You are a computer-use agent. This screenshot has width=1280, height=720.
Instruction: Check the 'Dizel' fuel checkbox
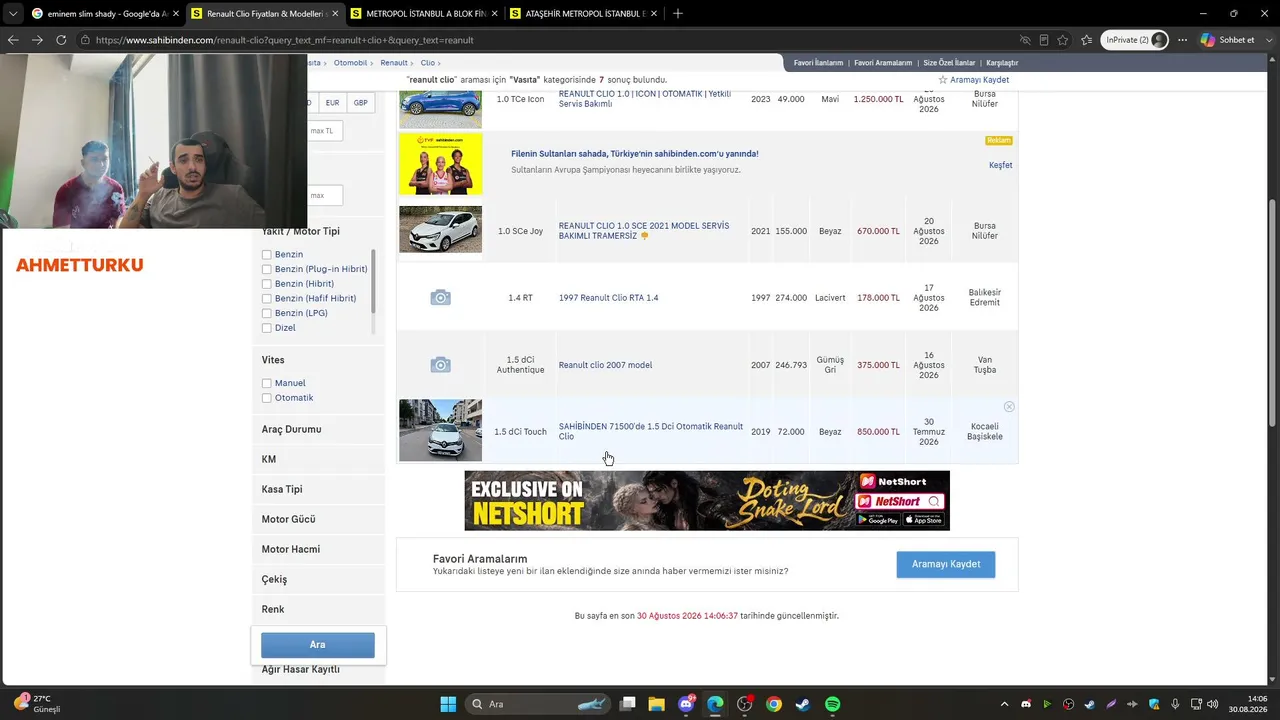coord(267,328)
